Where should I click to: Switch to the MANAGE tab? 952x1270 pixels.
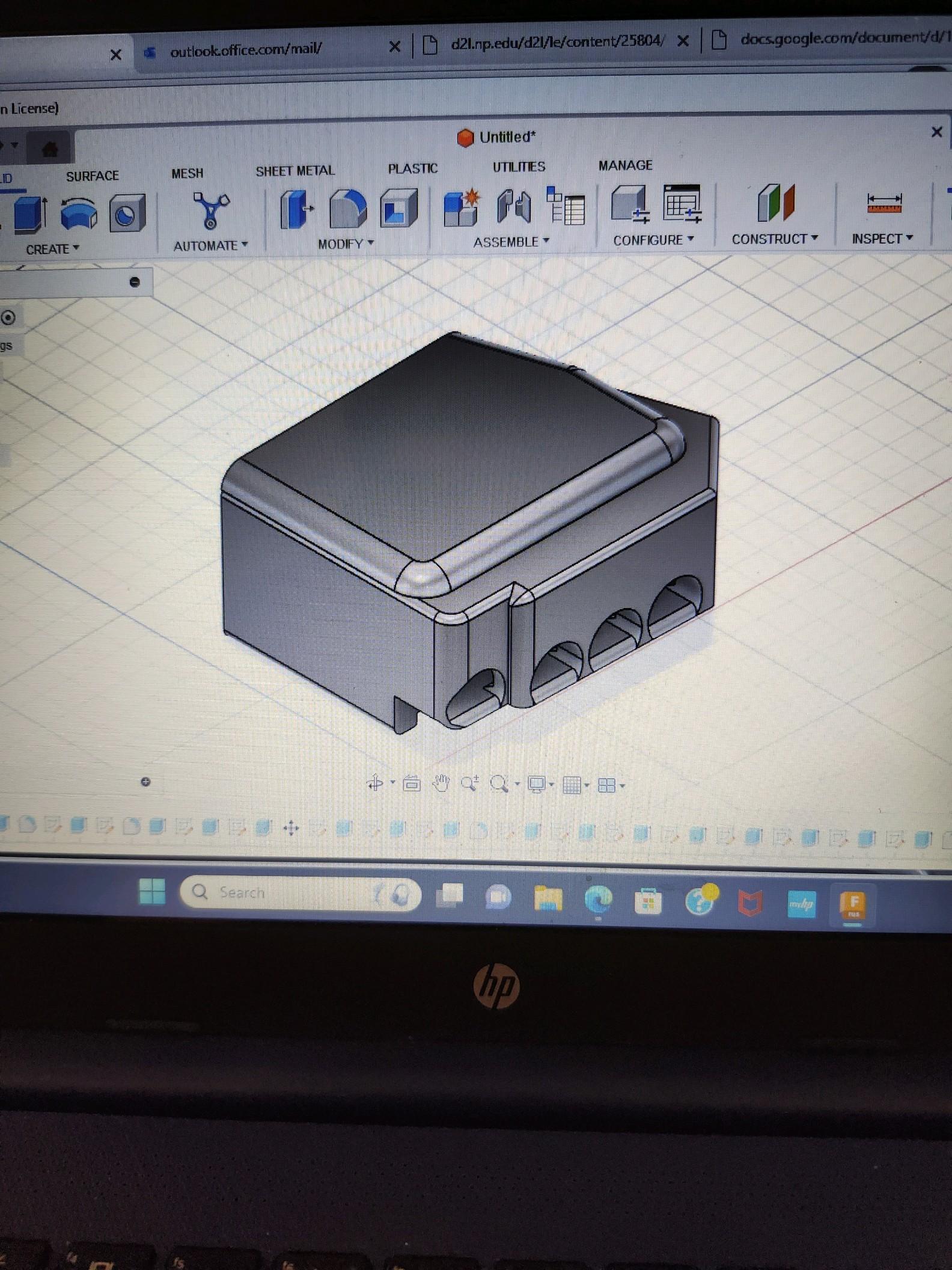(625, 165)
